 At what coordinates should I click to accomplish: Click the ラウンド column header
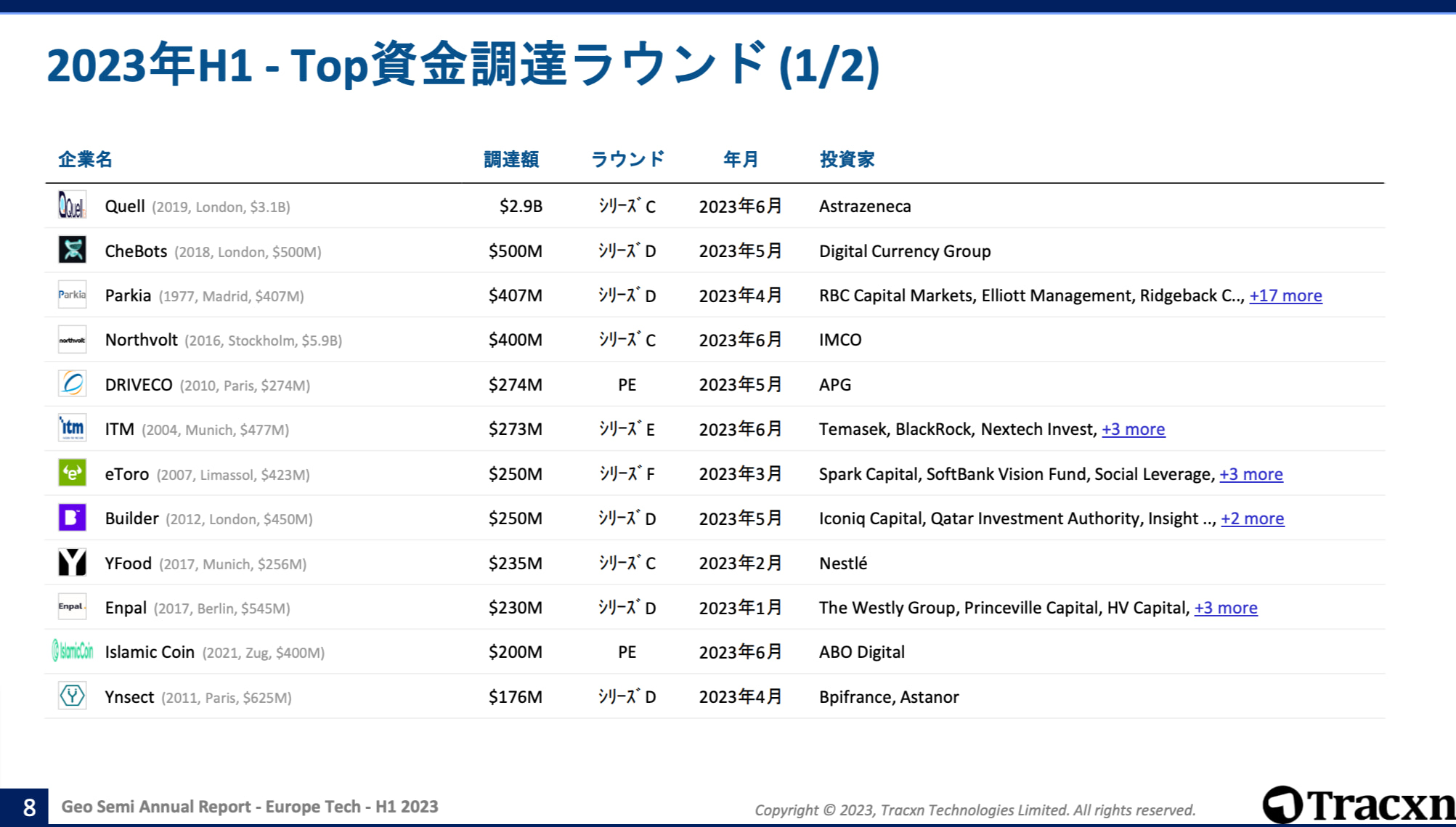click(x=627, y=159)
